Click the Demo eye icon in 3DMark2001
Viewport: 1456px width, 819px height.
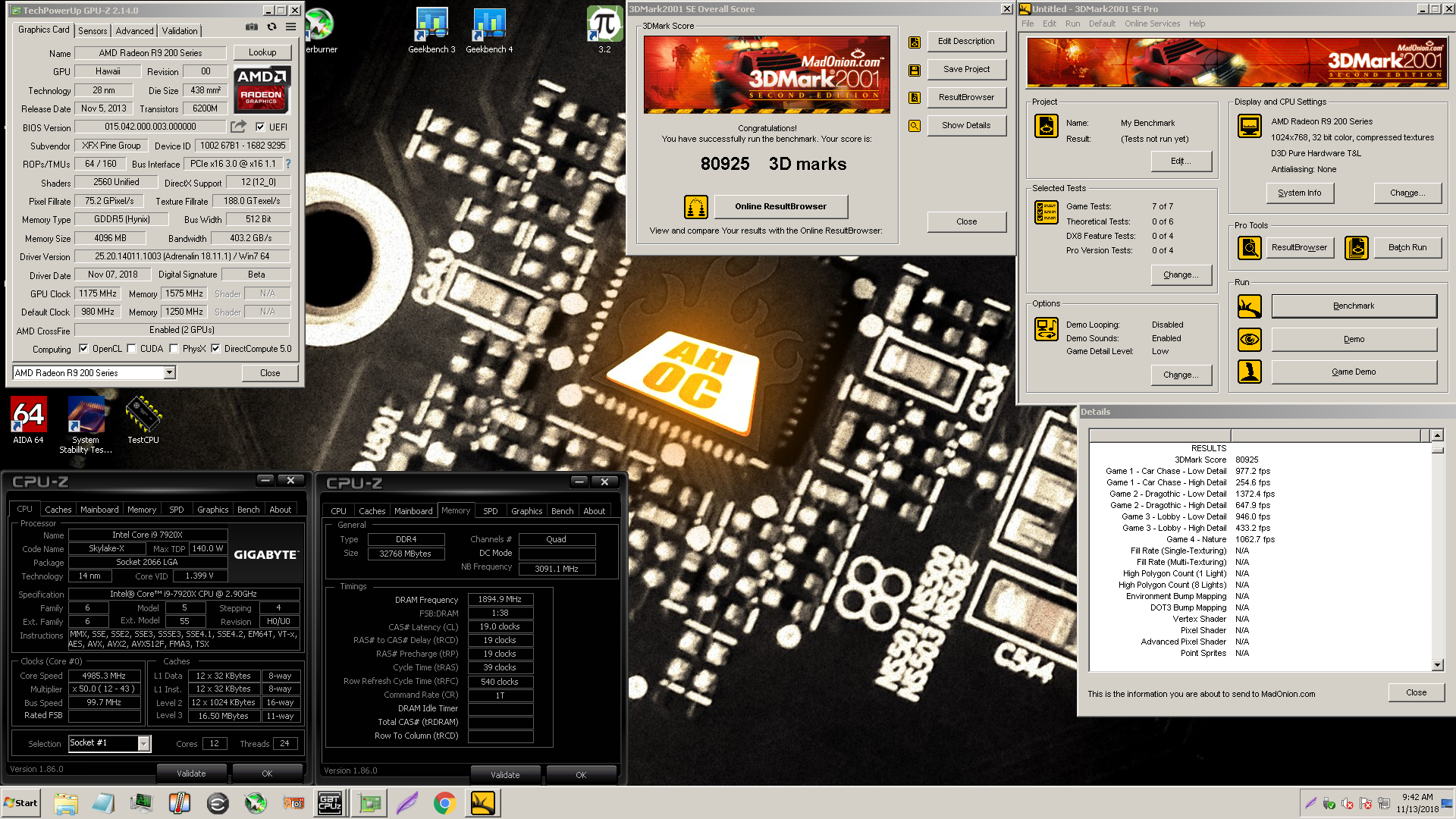pos(1250,339)
